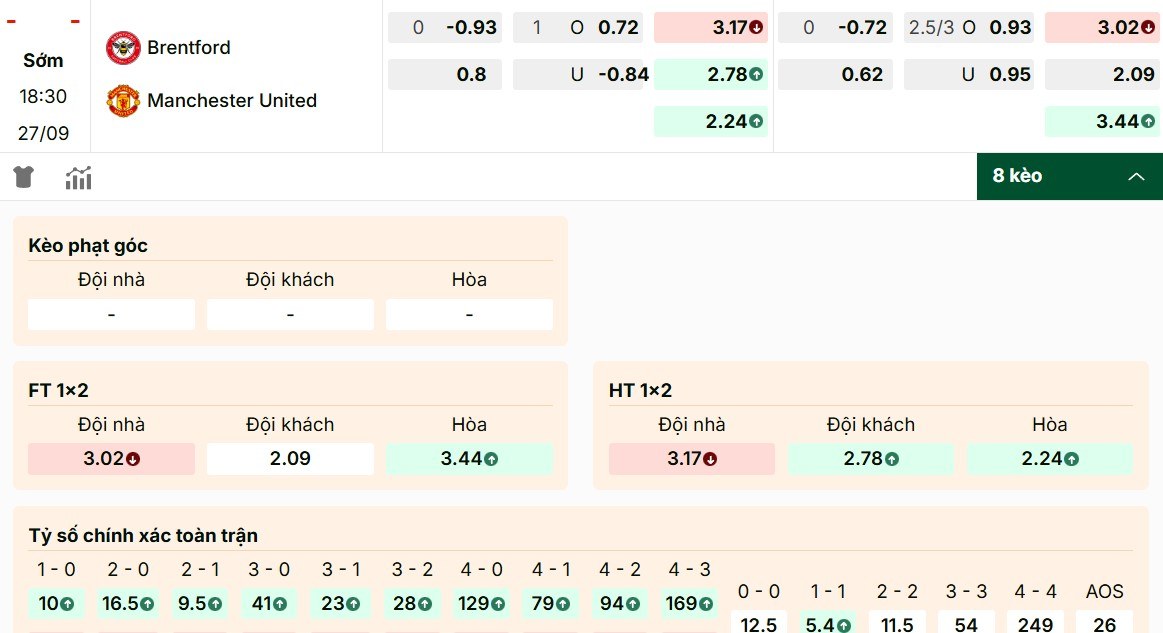Select 2.09 odds for Manchester United FT win
Image resolution: width=1163 pixels, height=633 pixels.
[x=290, y=458]
